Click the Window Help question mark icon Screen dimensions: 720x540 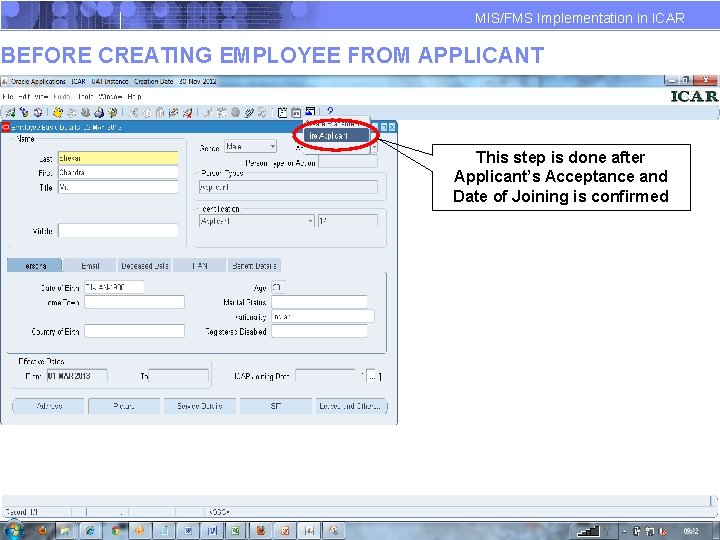[x=330, y=111]
